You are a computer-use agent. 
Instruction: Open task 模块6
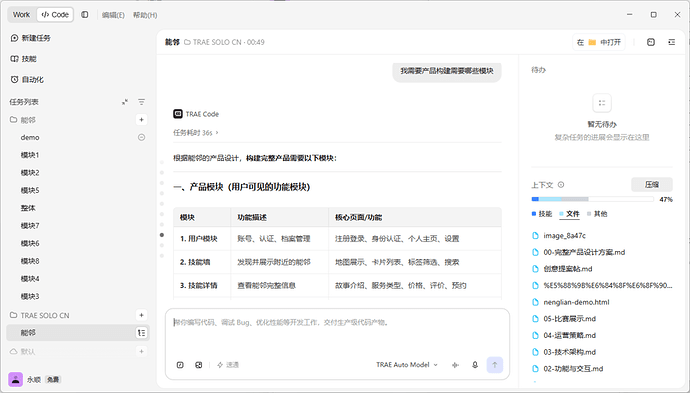pyautogui.click(x=30, y=243)
